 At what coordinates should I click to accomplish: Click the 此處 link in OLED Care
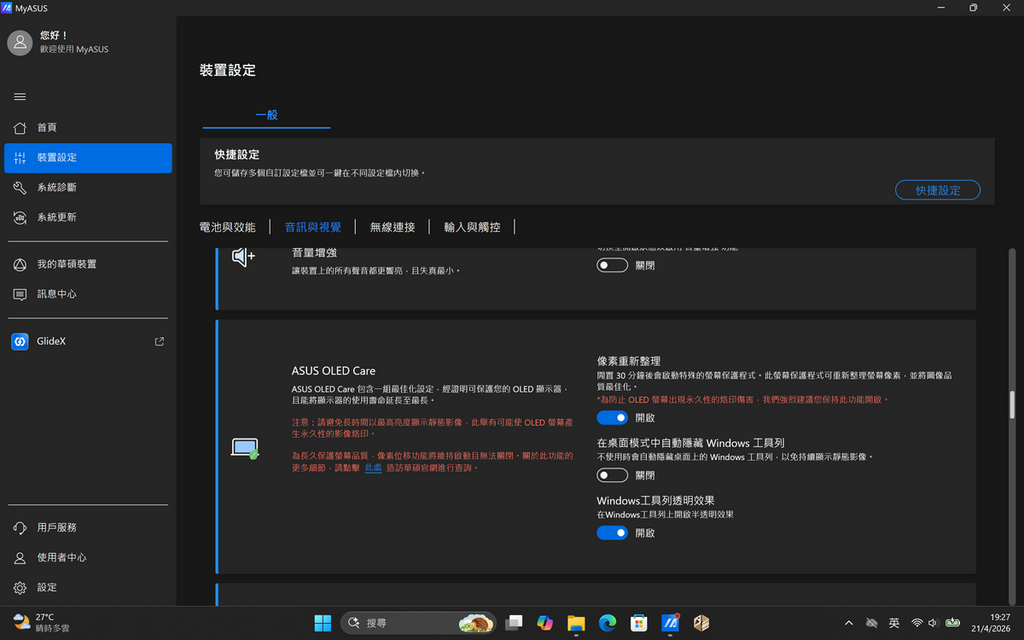pos(373,468)
